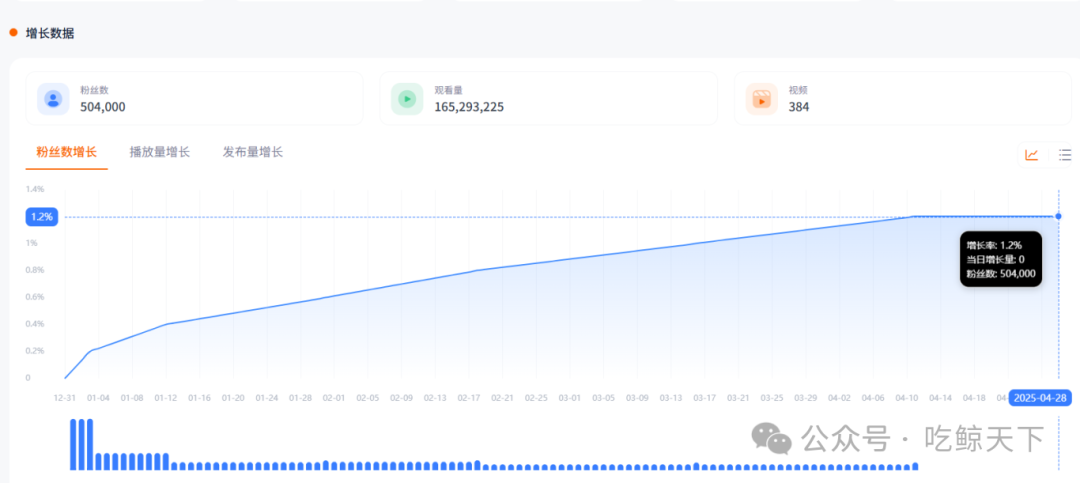Click the WeChat logo in watermark

772,438
